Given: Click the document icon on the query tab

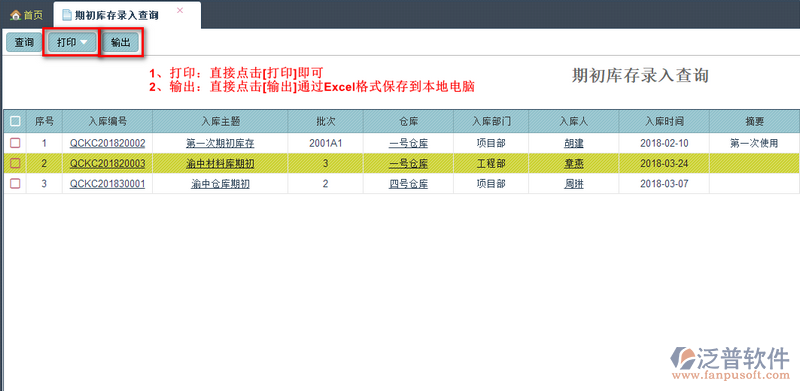Looking at the screenshot, I should (67, 15).
